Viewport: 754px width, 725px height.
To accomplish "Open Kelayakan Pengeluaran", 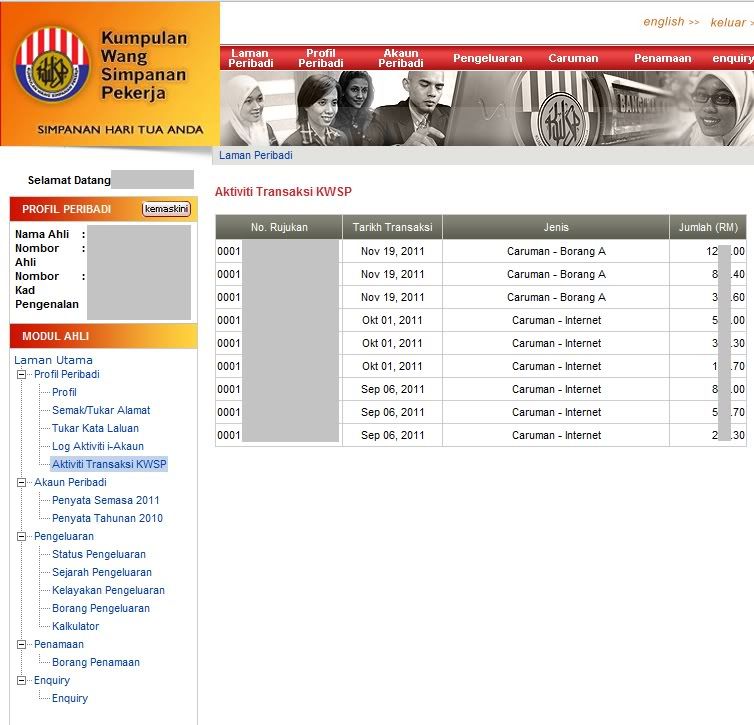I will click(x=108, y=590).
